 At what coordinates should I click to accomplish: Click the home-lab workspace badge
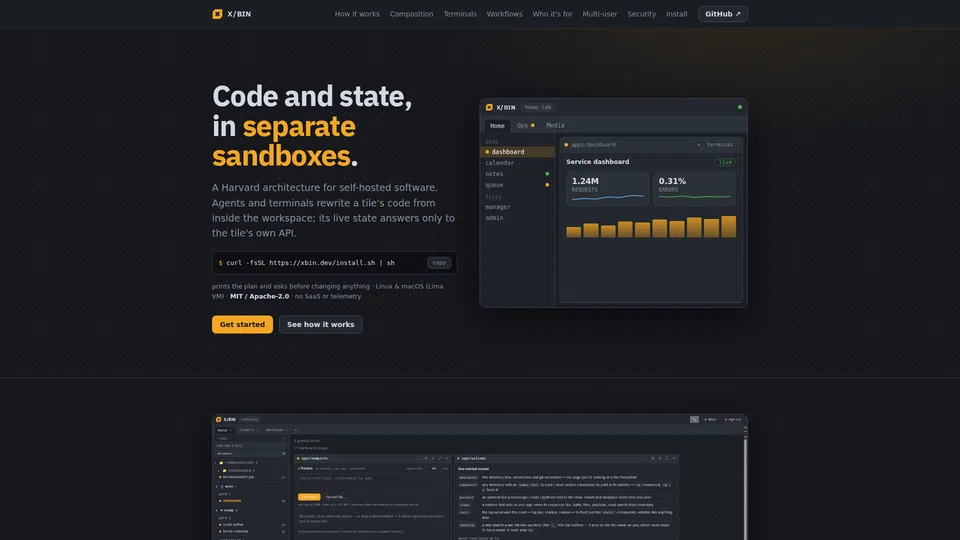pyautogui.click(x=538, y=107)
